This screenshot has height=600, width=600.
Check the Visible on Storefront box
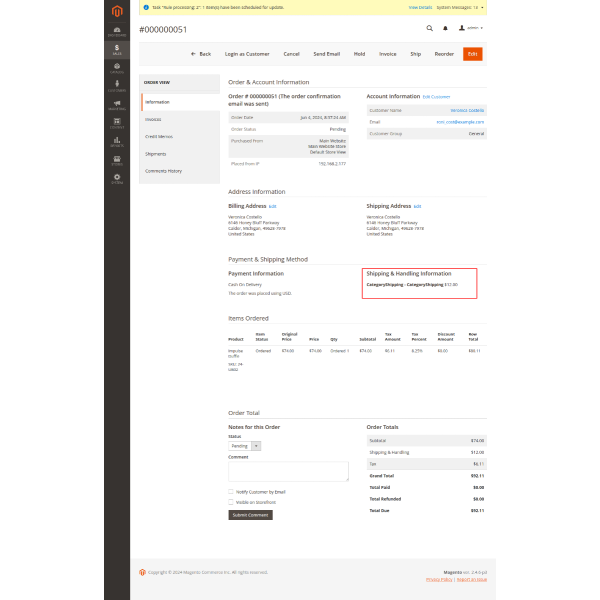(231, 502)
